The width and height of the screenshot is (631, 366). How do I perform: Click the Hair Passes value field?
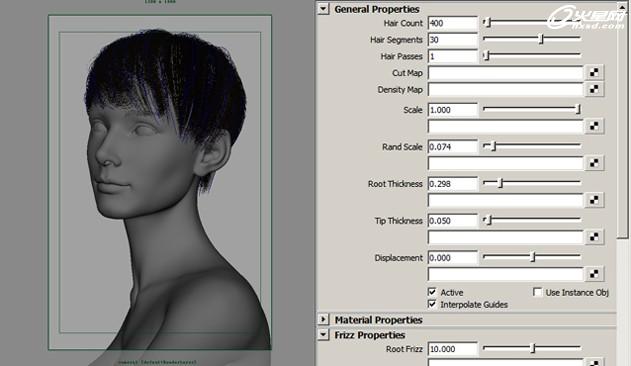453,56
